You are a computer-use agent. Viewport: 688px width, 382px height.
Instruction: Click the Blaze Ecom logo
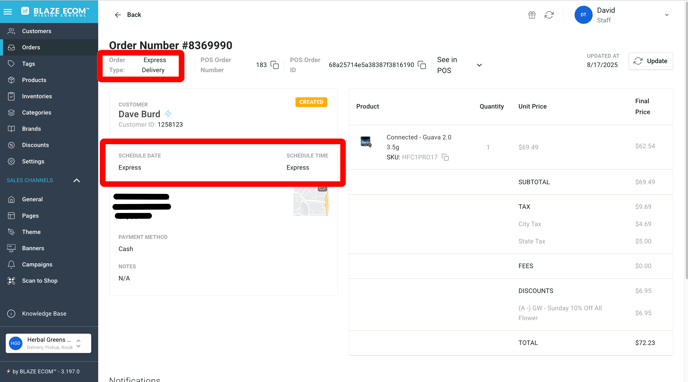point(55,11)
